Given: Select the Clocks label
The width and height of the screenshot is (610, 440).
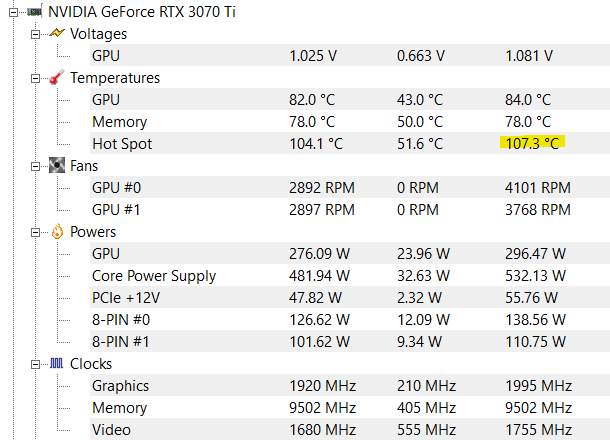Looking at the screenshot, I should 91,364.
